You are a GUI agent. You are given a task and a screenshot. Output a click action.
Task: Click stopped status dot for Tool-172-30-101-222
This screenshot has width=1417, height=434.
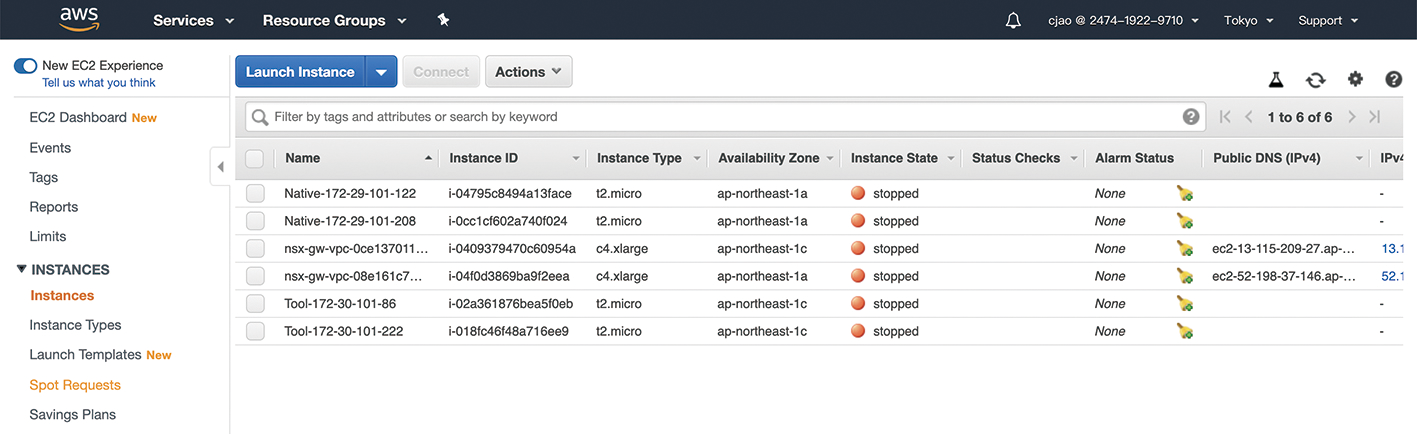pyautogui.click(x=858, y=331)
